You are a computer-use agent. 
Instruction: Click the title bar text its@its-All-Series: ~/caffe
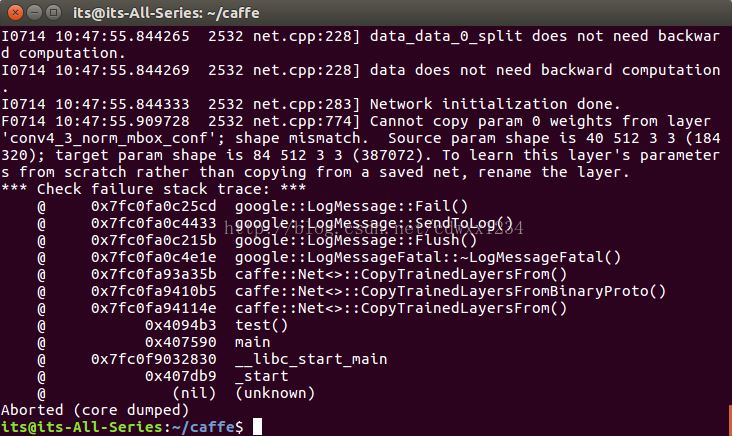[166, 13]
